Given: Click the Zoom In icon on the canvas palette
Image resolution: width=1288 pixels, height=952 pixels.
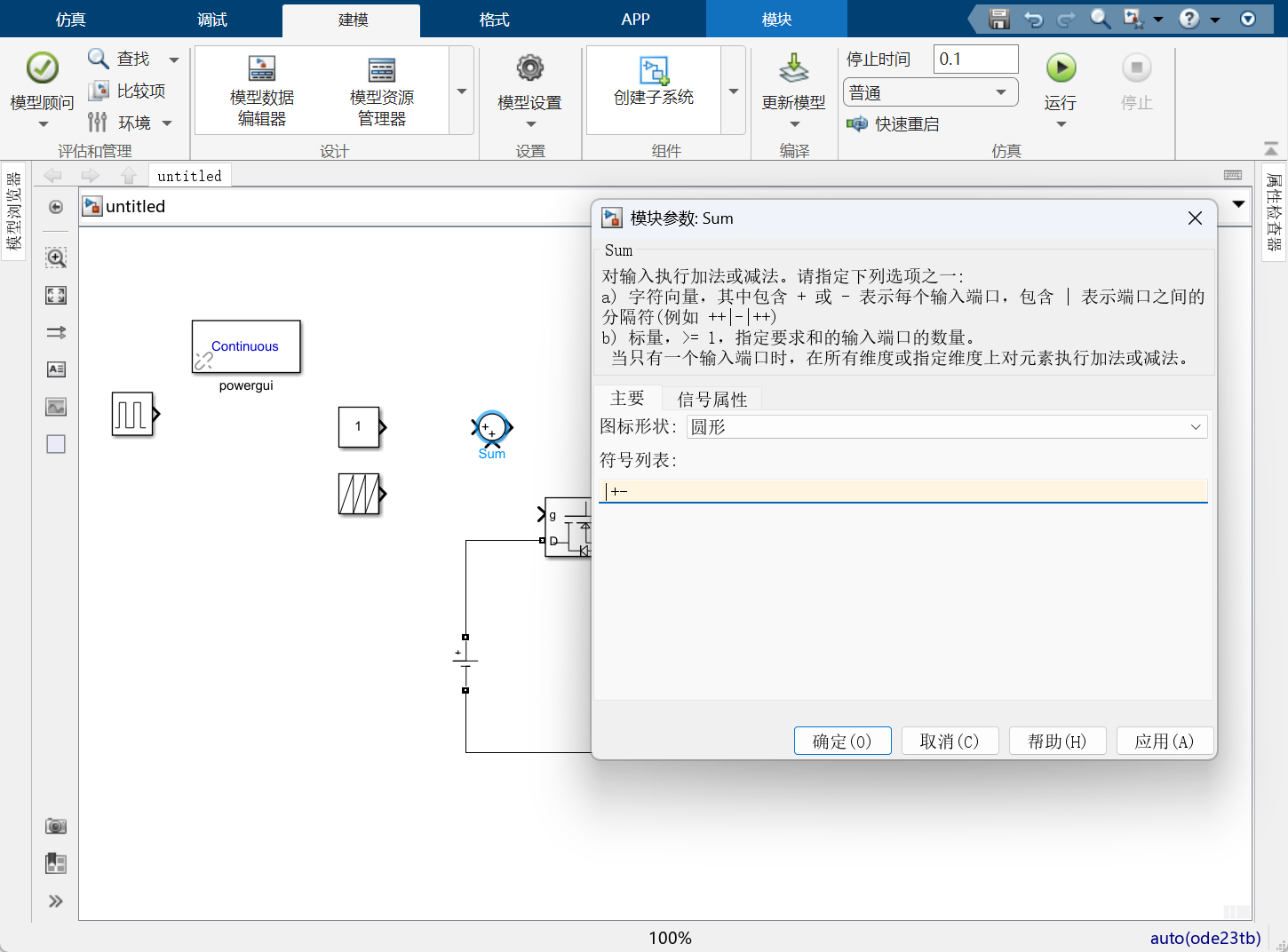Looking at the screenshot, I should pos(56,258).
